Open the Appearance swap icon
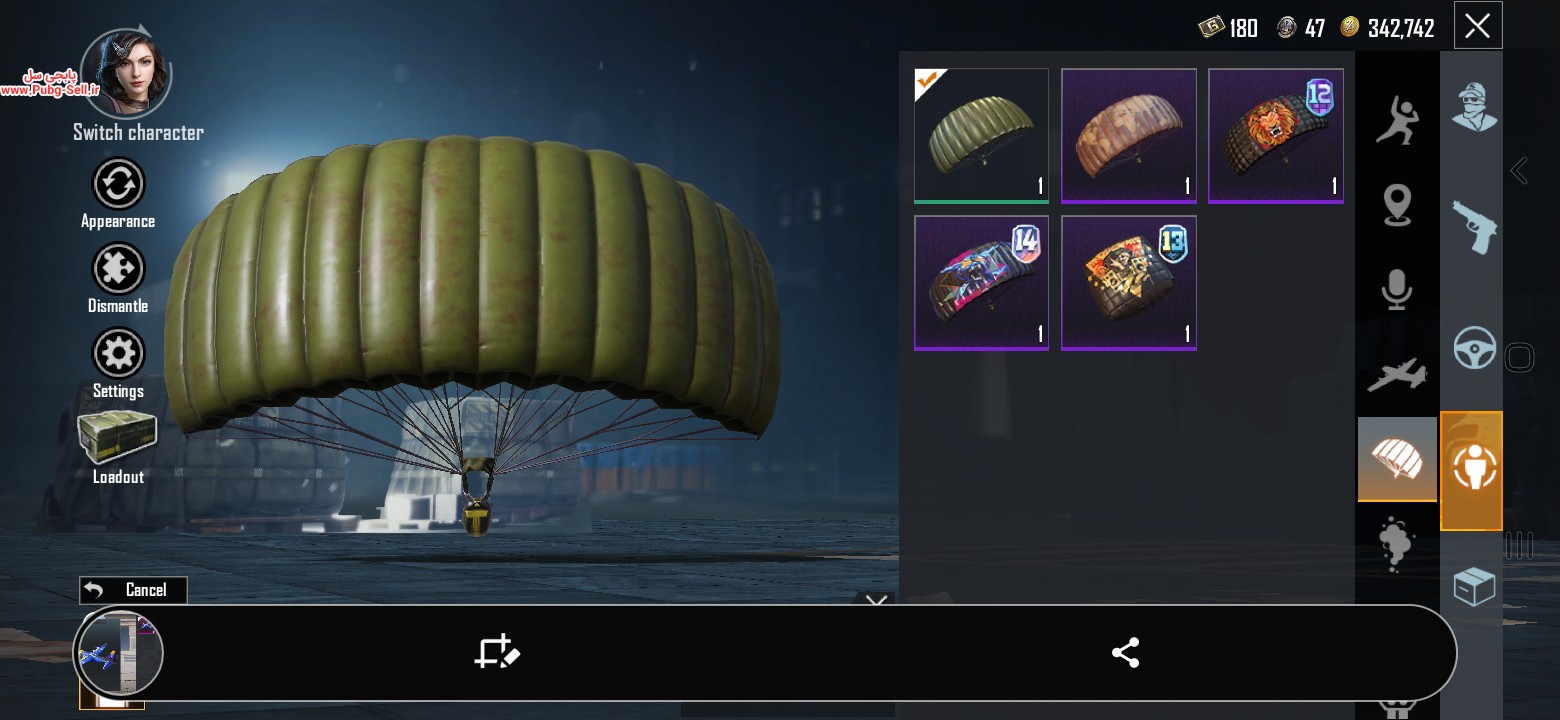The height and width of the screenshot is (720, 1560). click(x=118, y=184)
